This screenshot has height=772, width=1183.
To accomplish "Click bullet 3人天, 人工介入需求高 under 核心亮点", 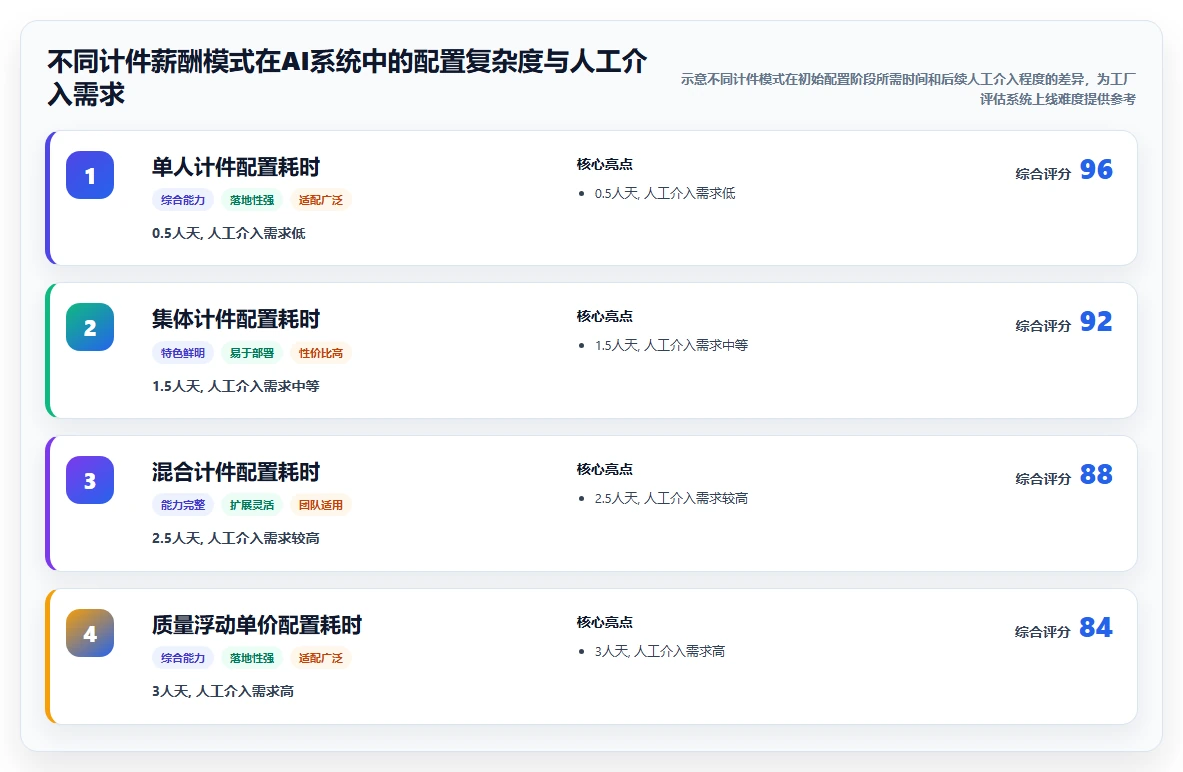I will point(659,651).
